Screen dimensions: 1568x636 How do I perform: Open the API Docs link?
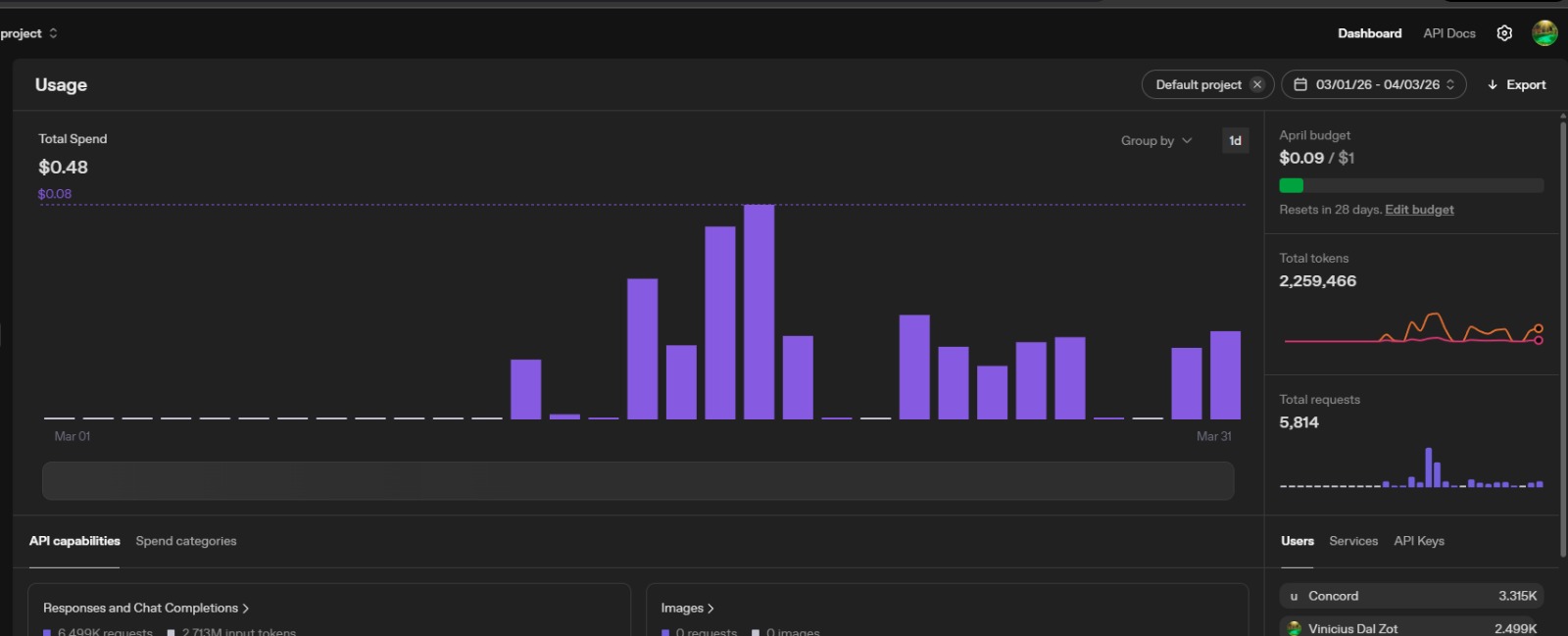[x=1448, y=33]
